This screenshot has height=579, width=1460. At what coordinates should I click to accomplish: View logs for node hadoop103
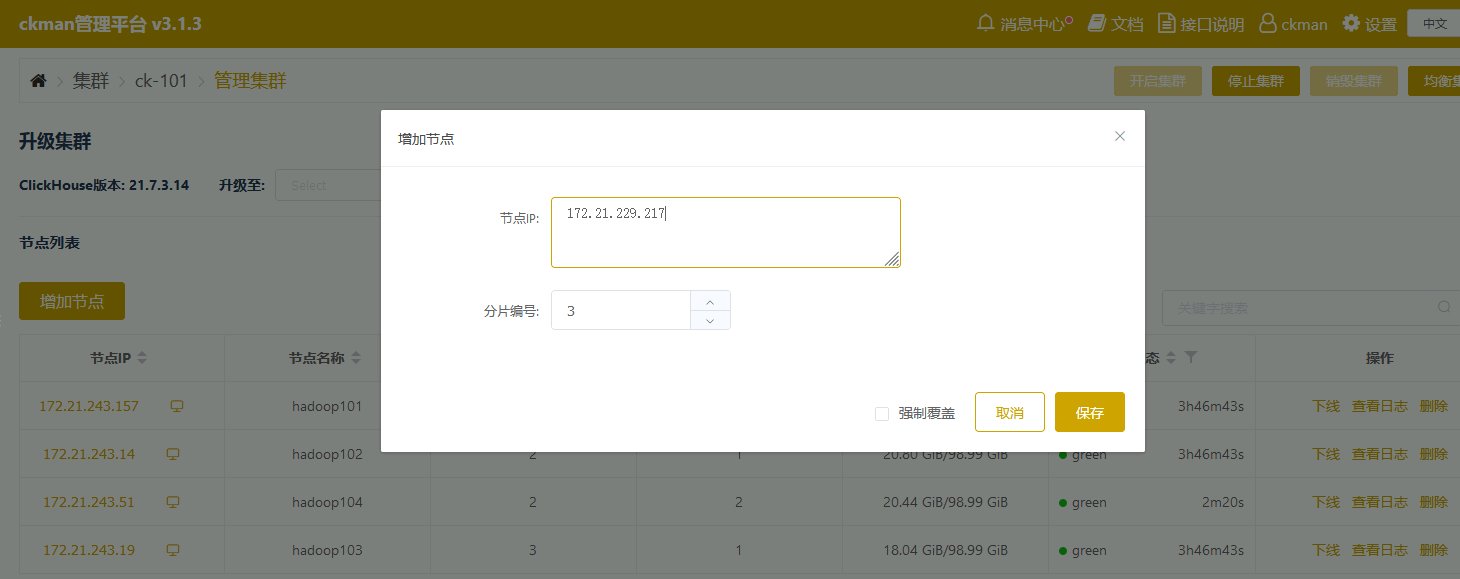1380,550
